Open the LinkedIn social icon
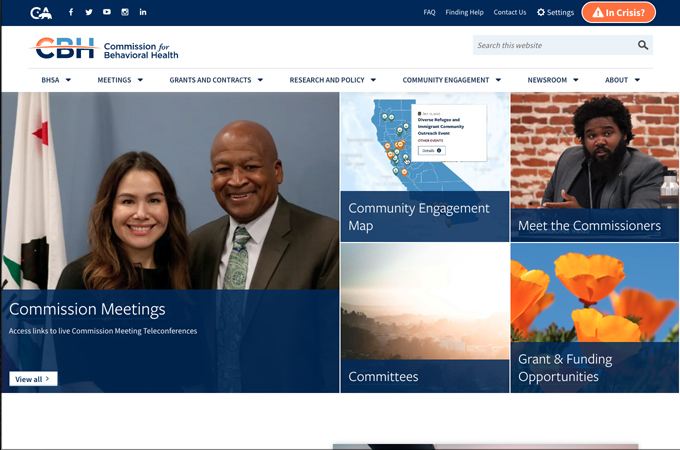Image resolution: width=680 pixels, height=450 pixels. 143,12
